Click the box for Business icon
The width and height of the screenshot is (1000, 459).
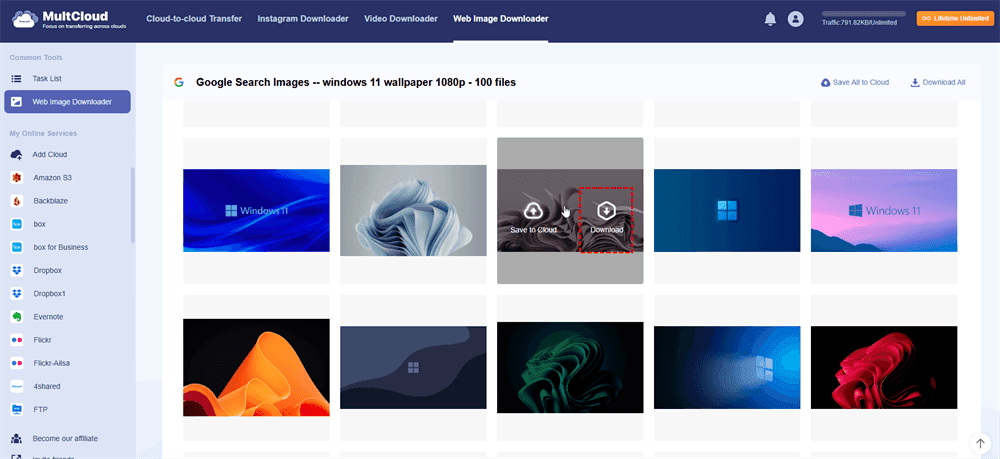click(17, 247)
